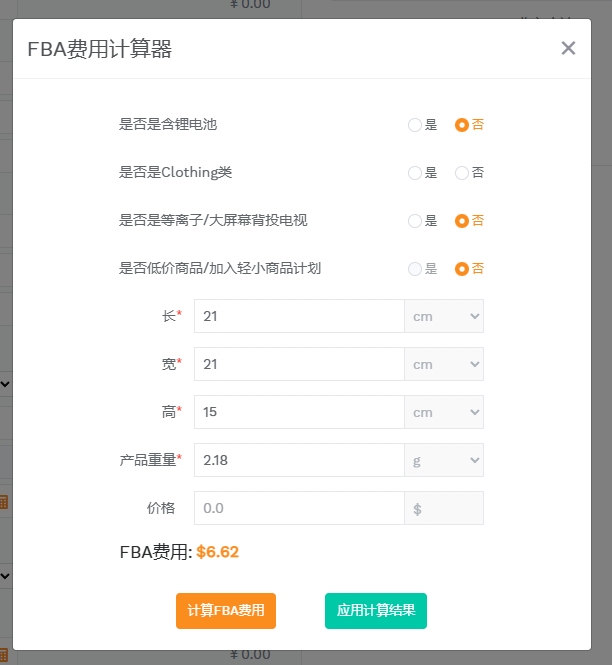Select 是 for 是否是Clothing类
The width and height of the screenshot is (612, 665).
point(415,173)
